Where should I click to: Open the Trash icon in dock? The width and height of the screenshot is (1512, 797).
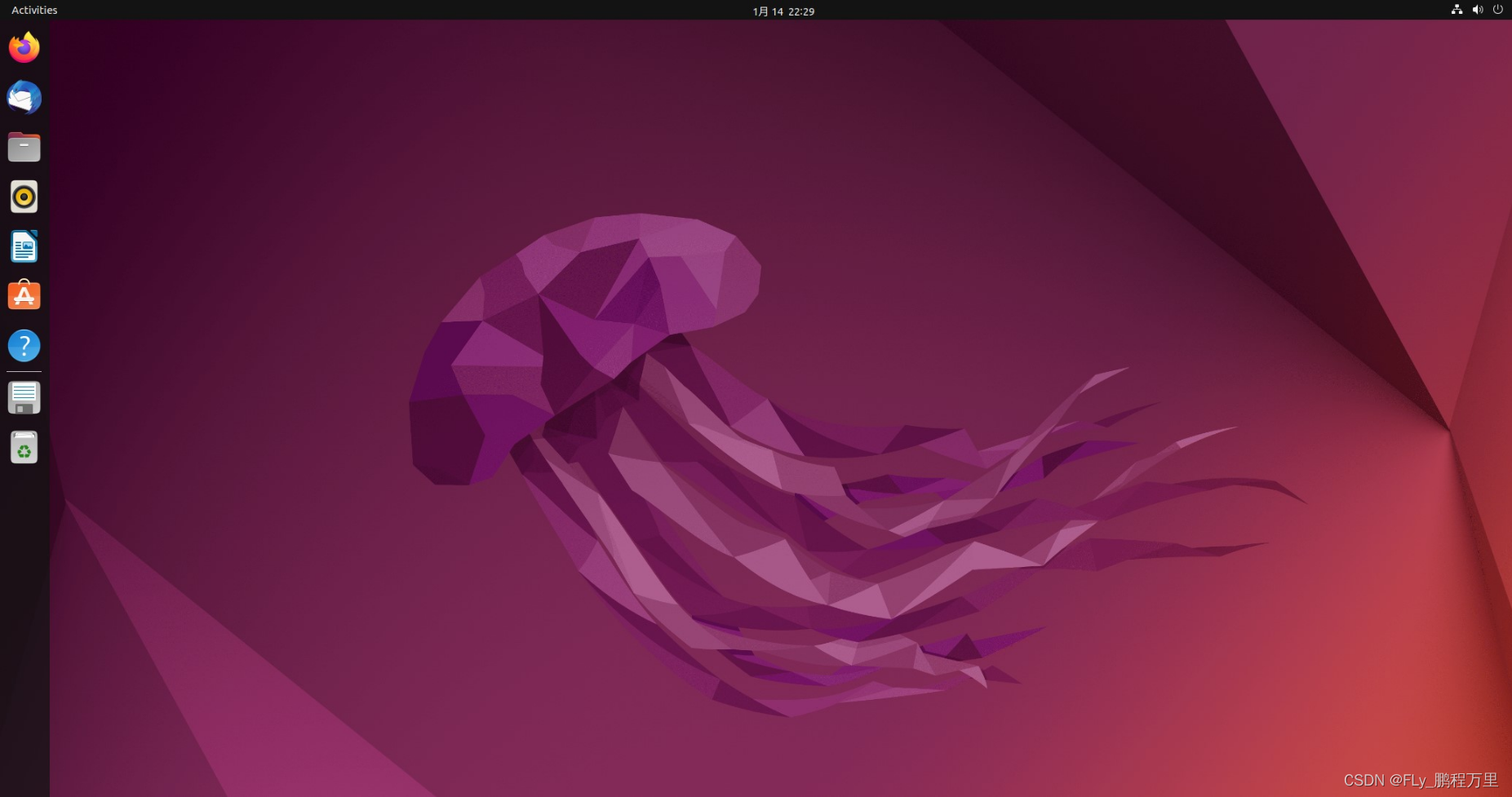click(24, 448)
